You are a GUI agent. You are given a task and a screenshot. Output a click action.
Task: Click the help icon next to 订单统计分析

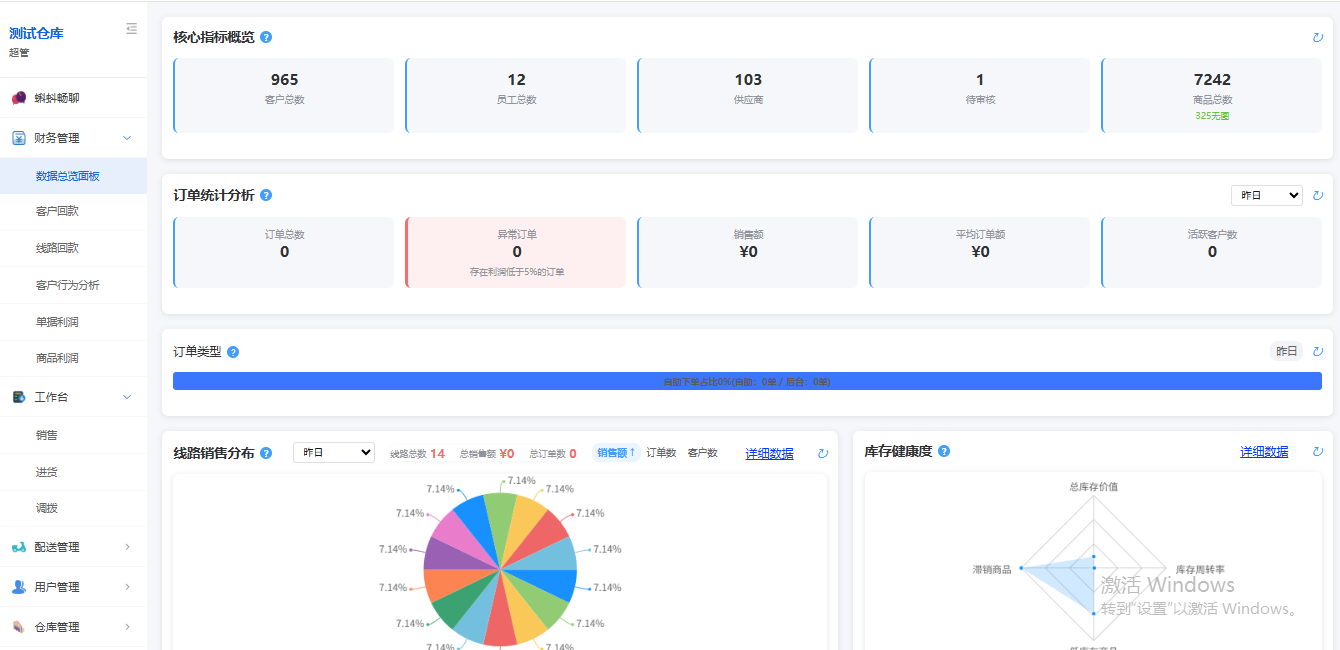tap(266, 195)
